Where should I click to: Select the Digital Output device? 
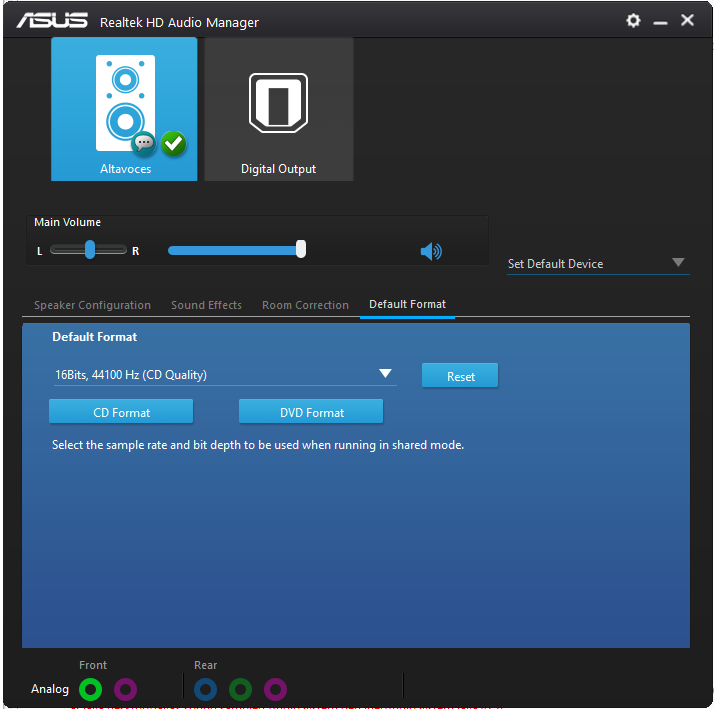pyautogui.click(x=279, y=109)
